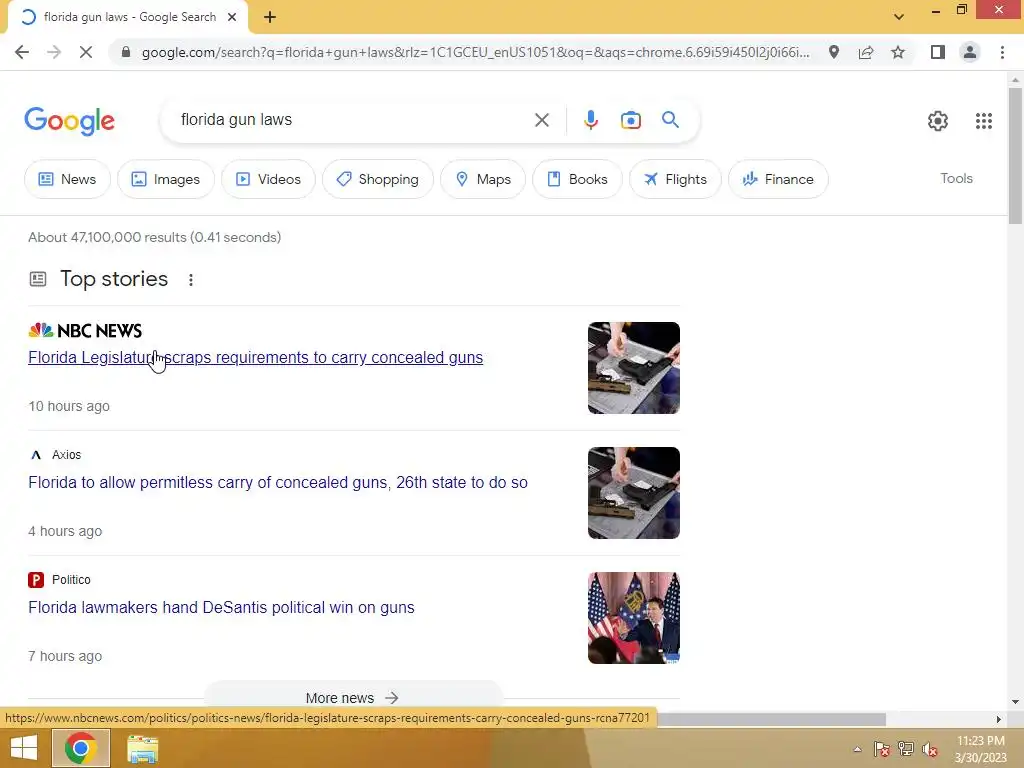Viewport: 1024px width, 768px height.
Task: Click the browser back arrow
Action: (x=22, y=52)
